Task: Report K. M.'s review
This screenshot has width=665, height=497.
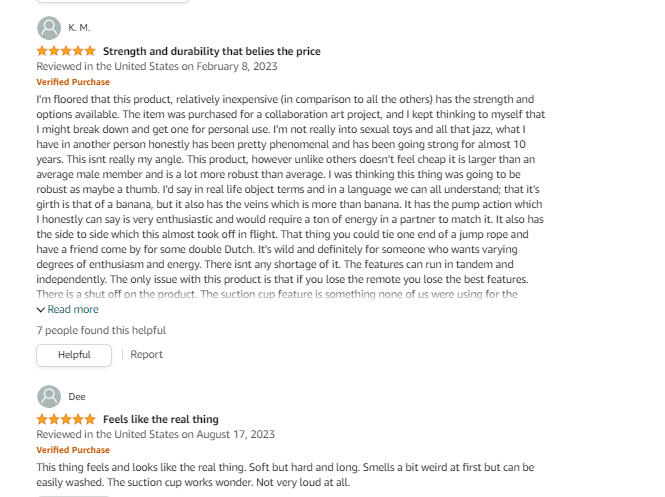Action: pos(146,354)
